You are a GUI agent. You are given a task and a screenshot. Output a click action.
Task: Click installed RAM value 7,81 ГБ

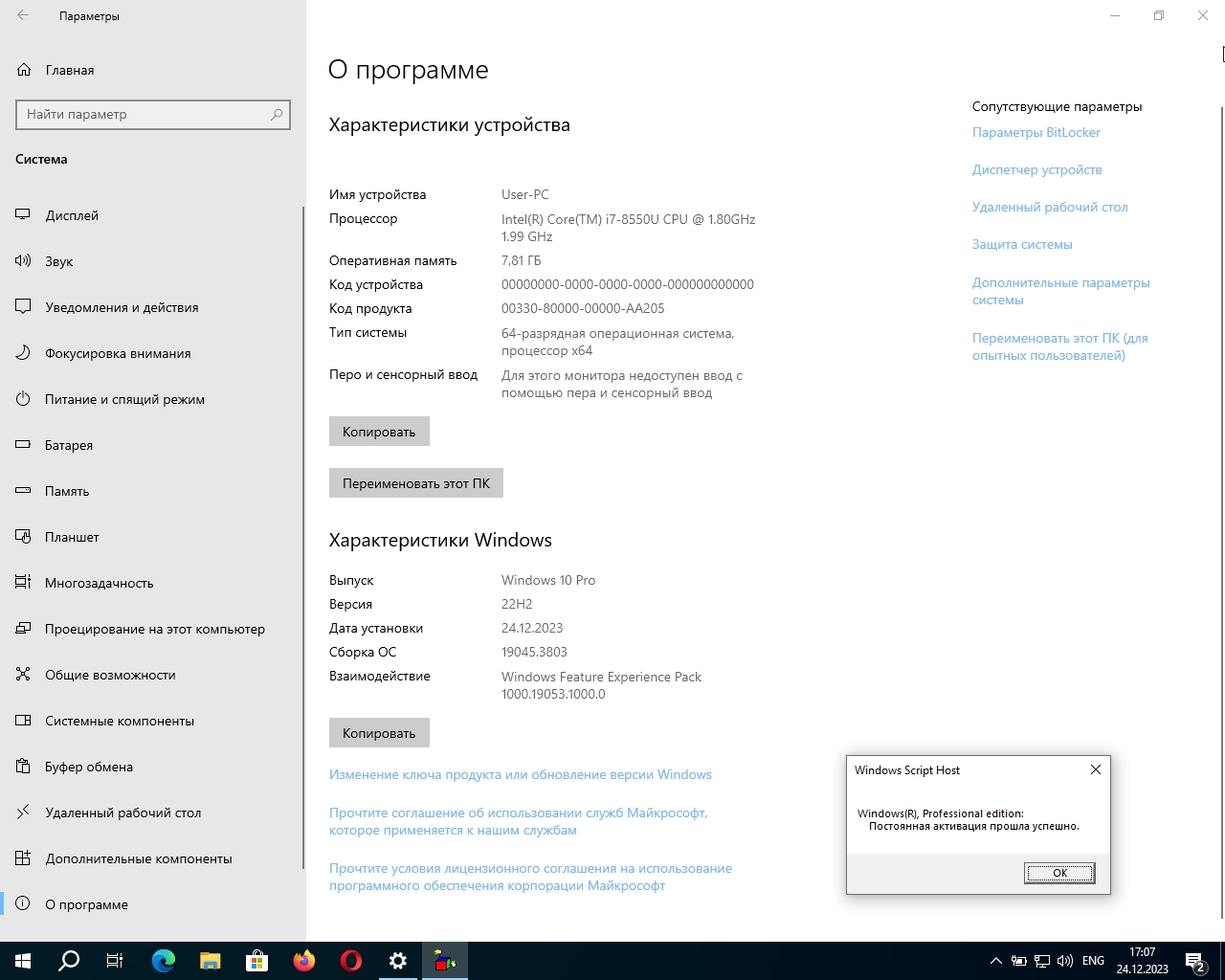522,260
